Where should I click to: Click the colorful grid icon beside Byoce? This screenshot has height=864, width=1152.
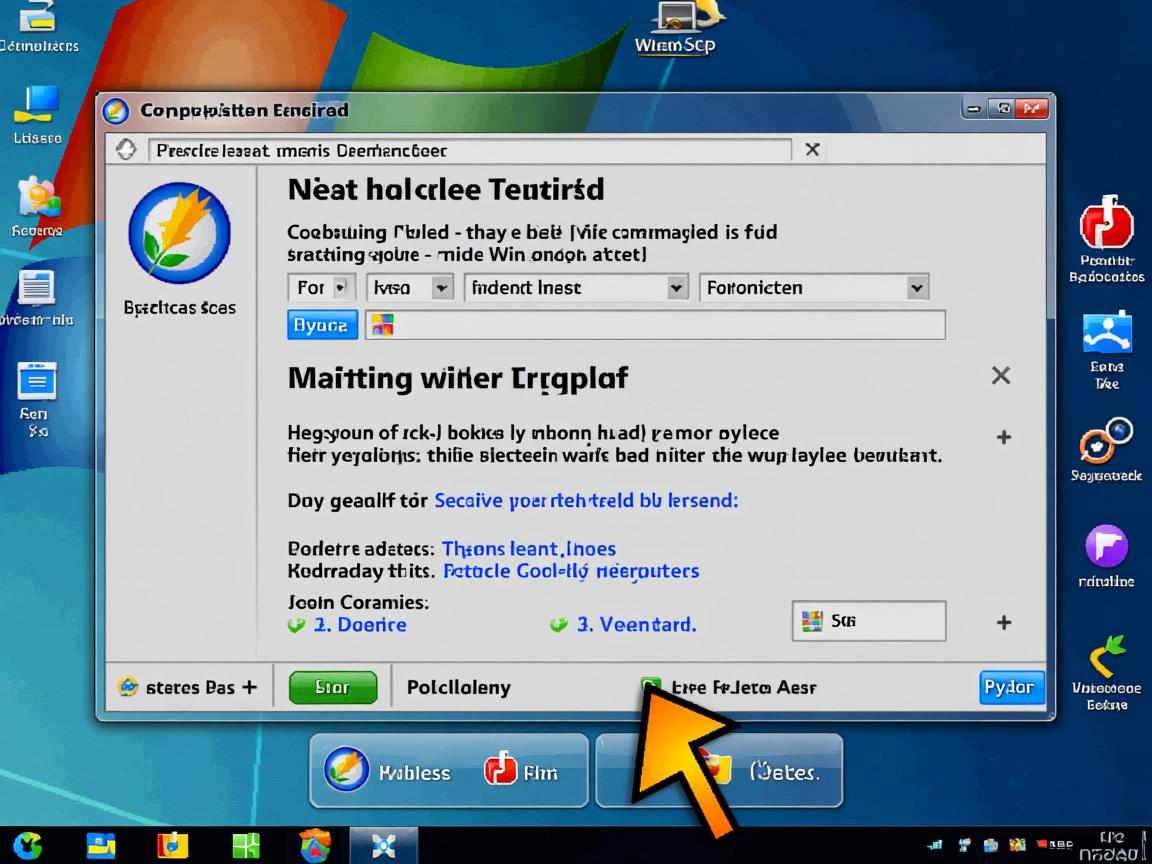tap(382, 325)
